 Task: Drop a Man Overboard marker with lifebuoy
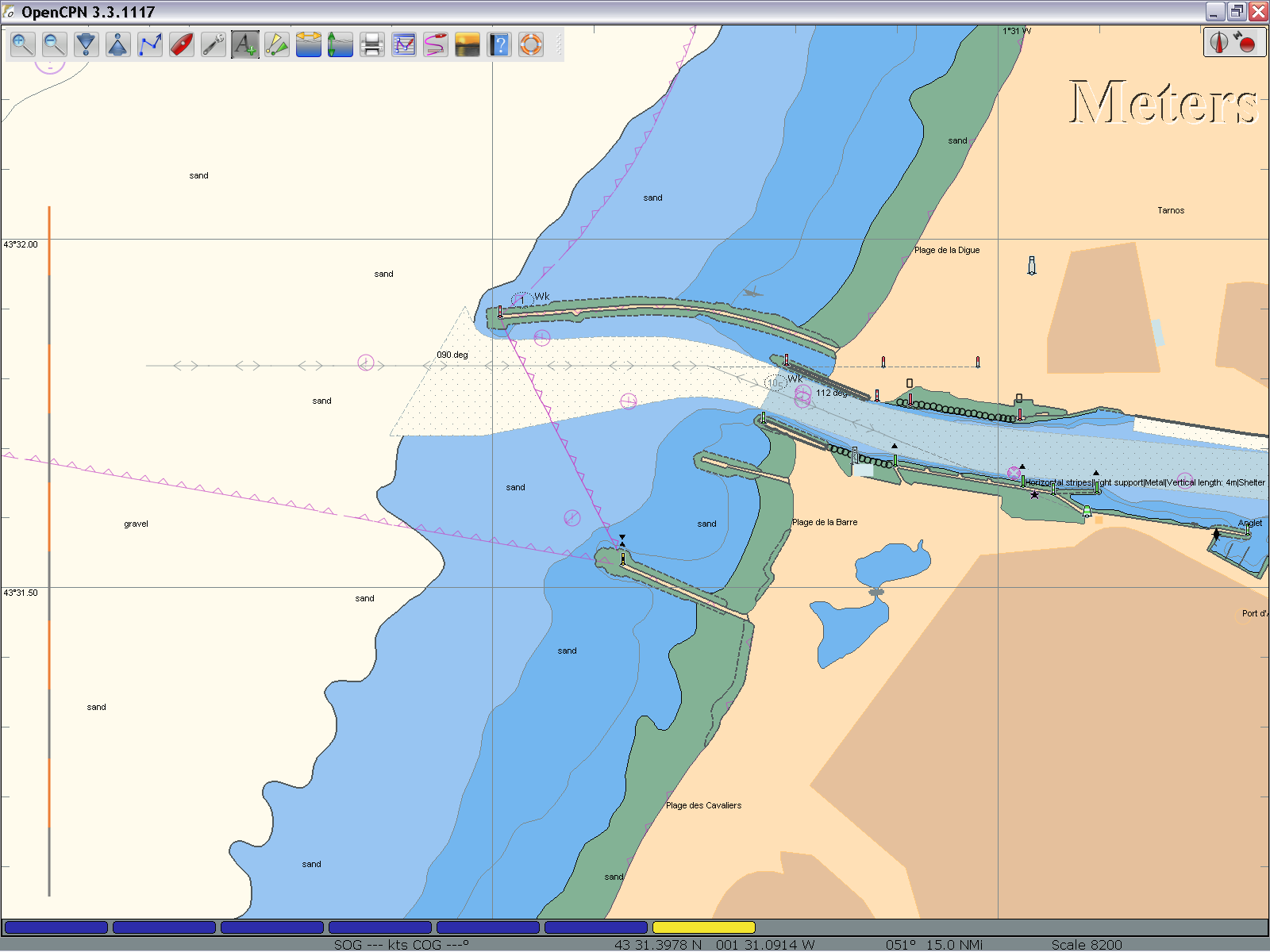(x=530, y=44)
